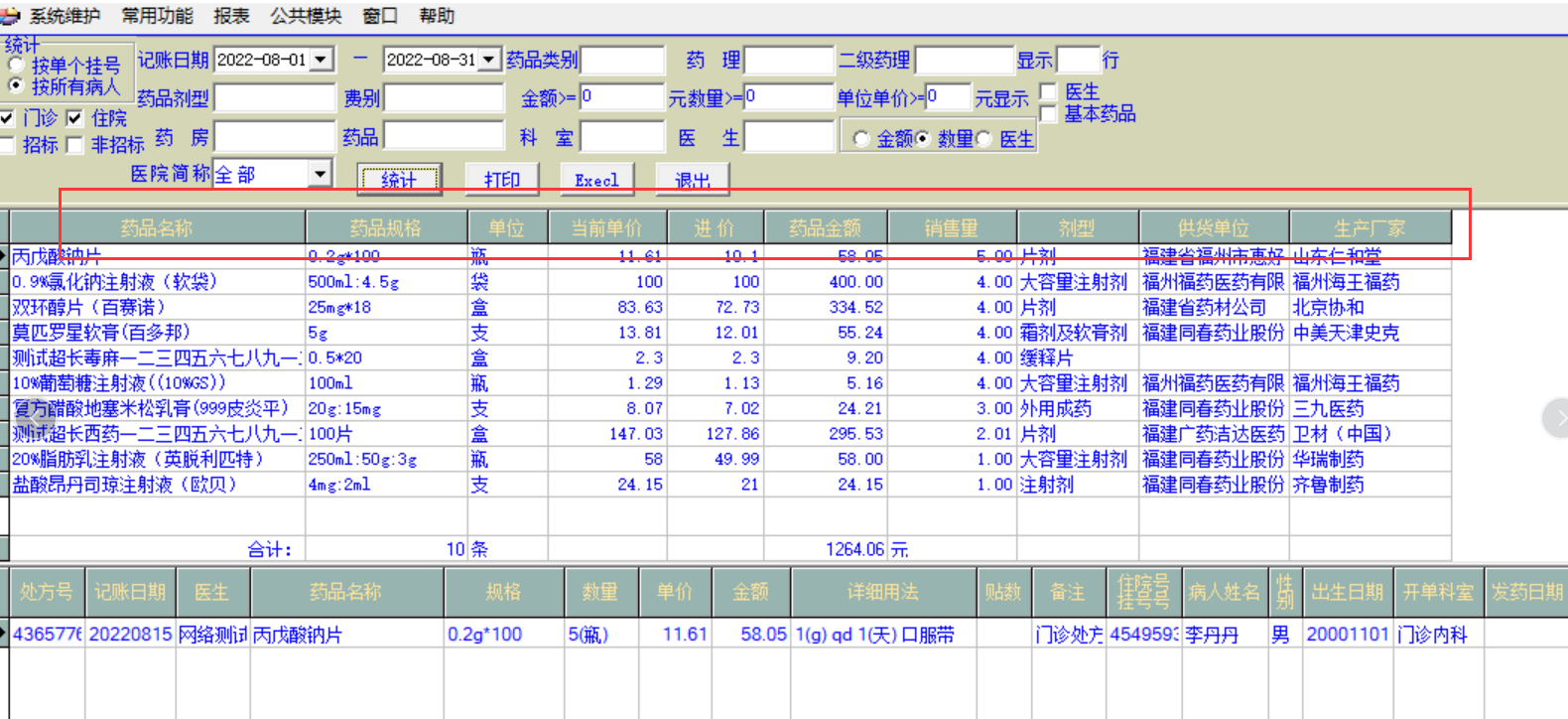Open the 报表 menu
This screenshot has height=719, width=1568.
pos(231,16)
